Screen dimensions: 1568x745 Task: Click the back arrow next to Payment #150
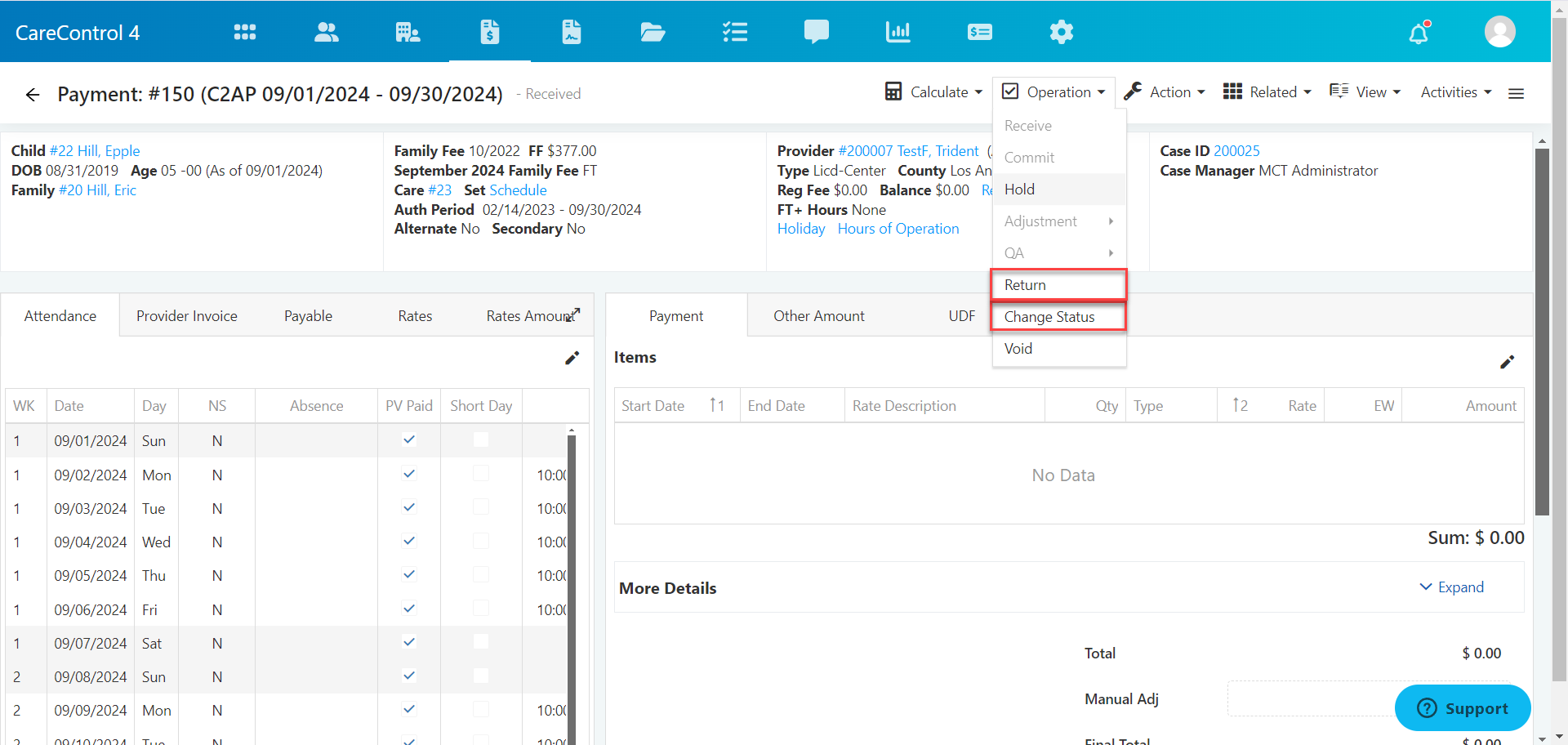tap(32, 94)
